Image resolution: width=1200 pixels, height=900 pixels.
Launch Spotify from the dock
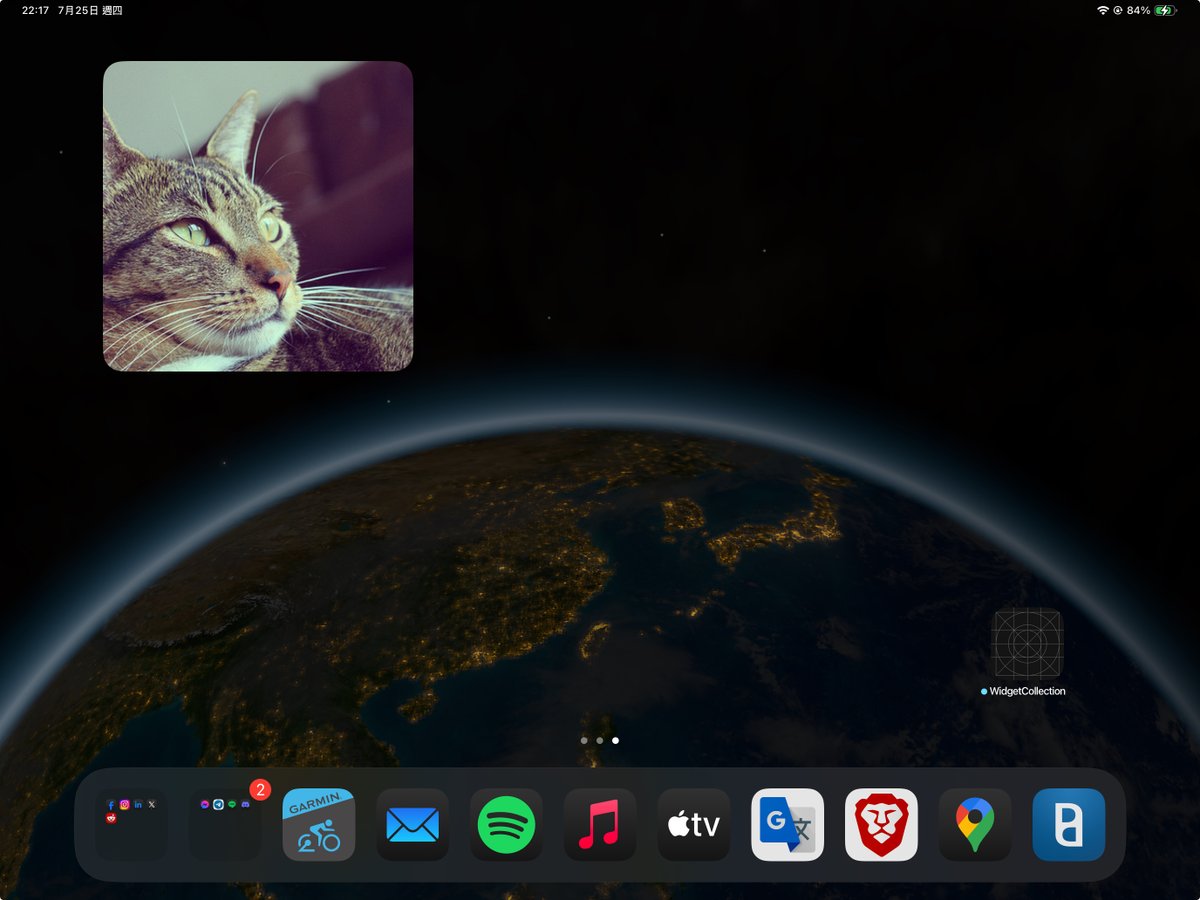tap(506, 825)
